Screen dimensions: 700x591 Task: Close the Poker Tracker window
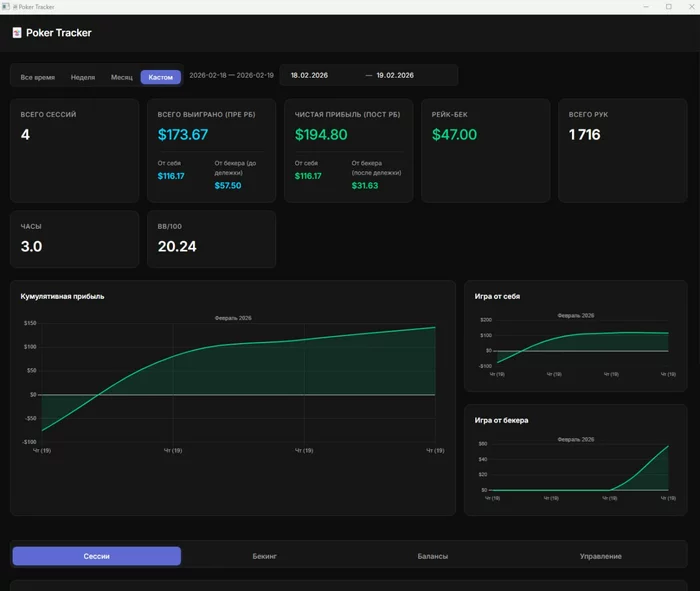tap(692, 7)
